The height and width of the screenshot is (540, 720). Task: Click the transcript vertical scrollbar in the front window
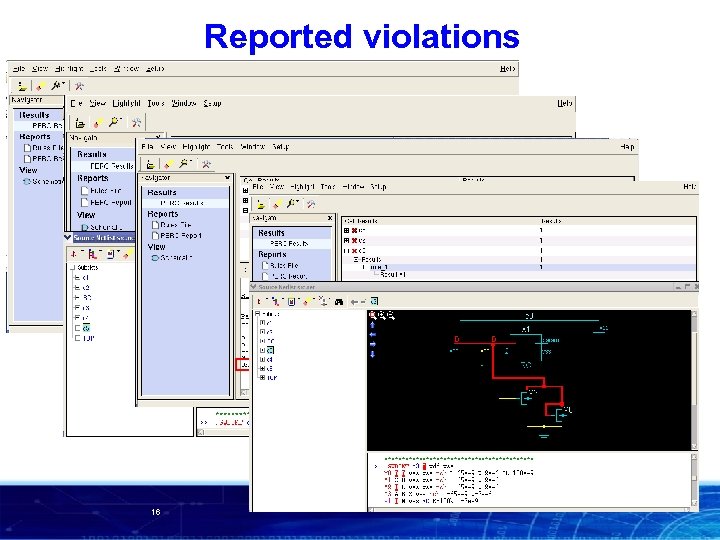[694, 480]
